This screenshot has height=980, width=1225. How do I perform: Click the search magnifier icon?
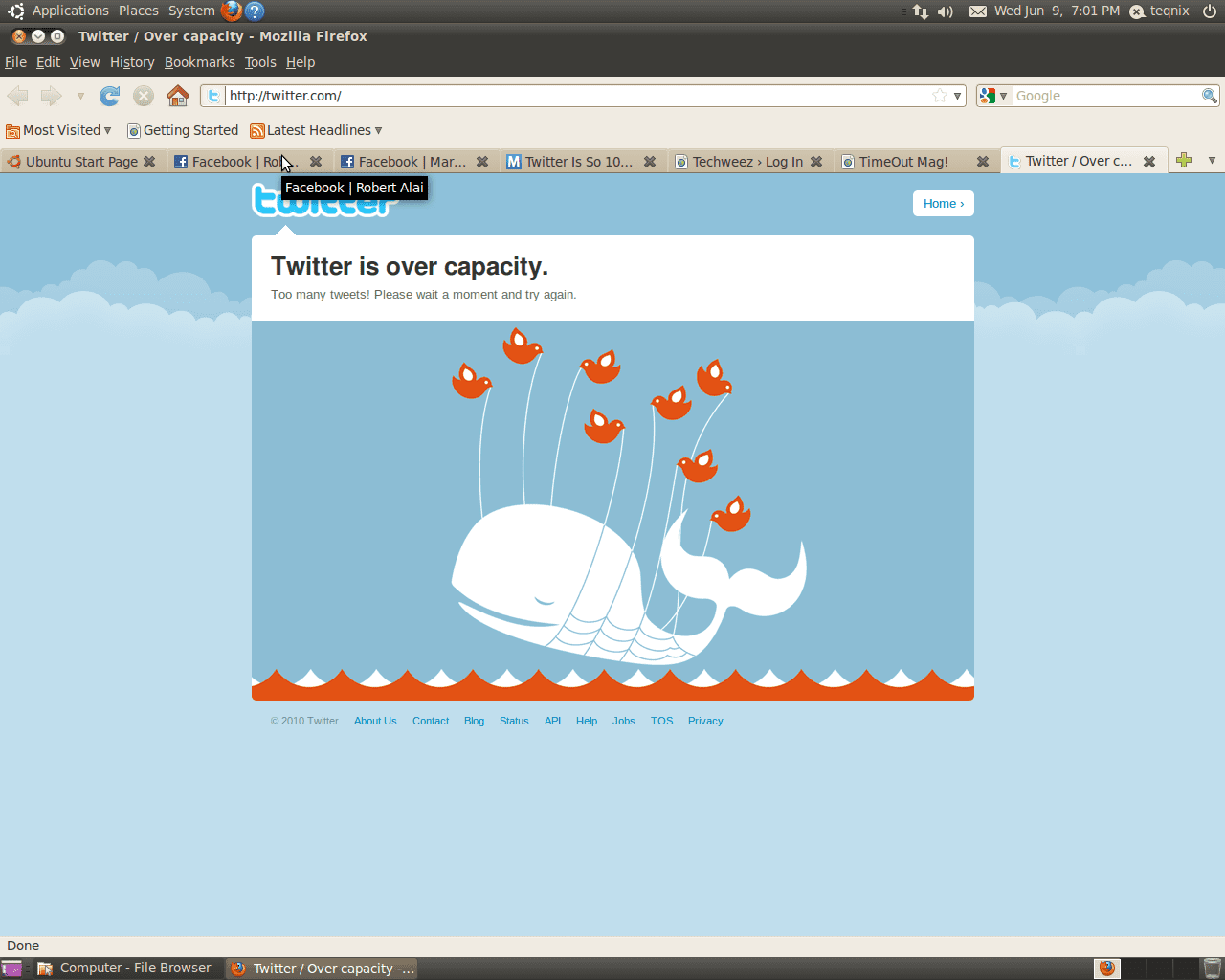[1209, 96]
